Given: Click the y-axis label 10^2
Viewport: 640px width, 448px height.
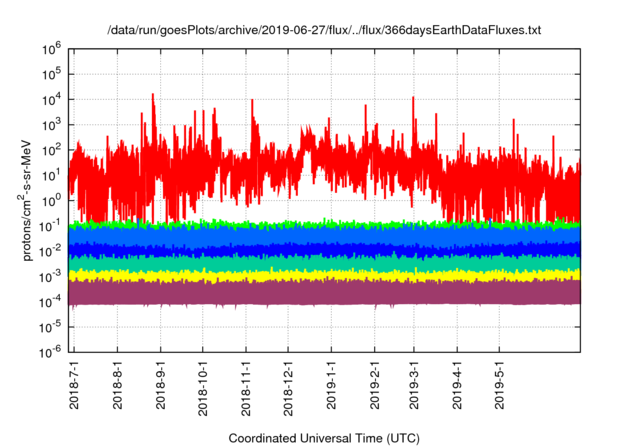Looking at the screenshot, I should [51, 151].
